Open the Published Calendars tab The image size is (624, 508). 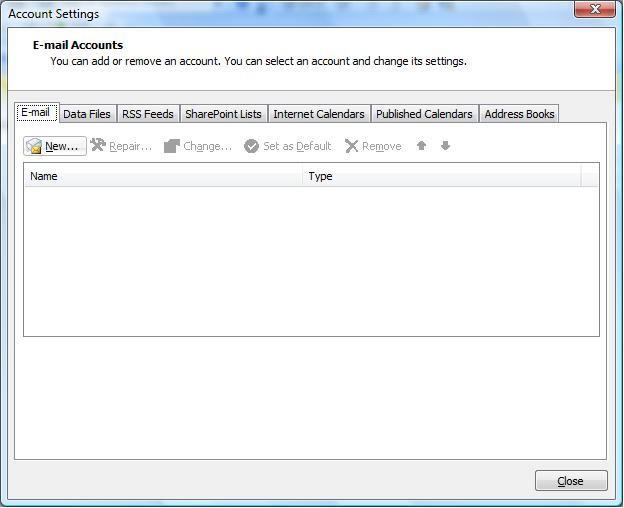pos(424,114)
